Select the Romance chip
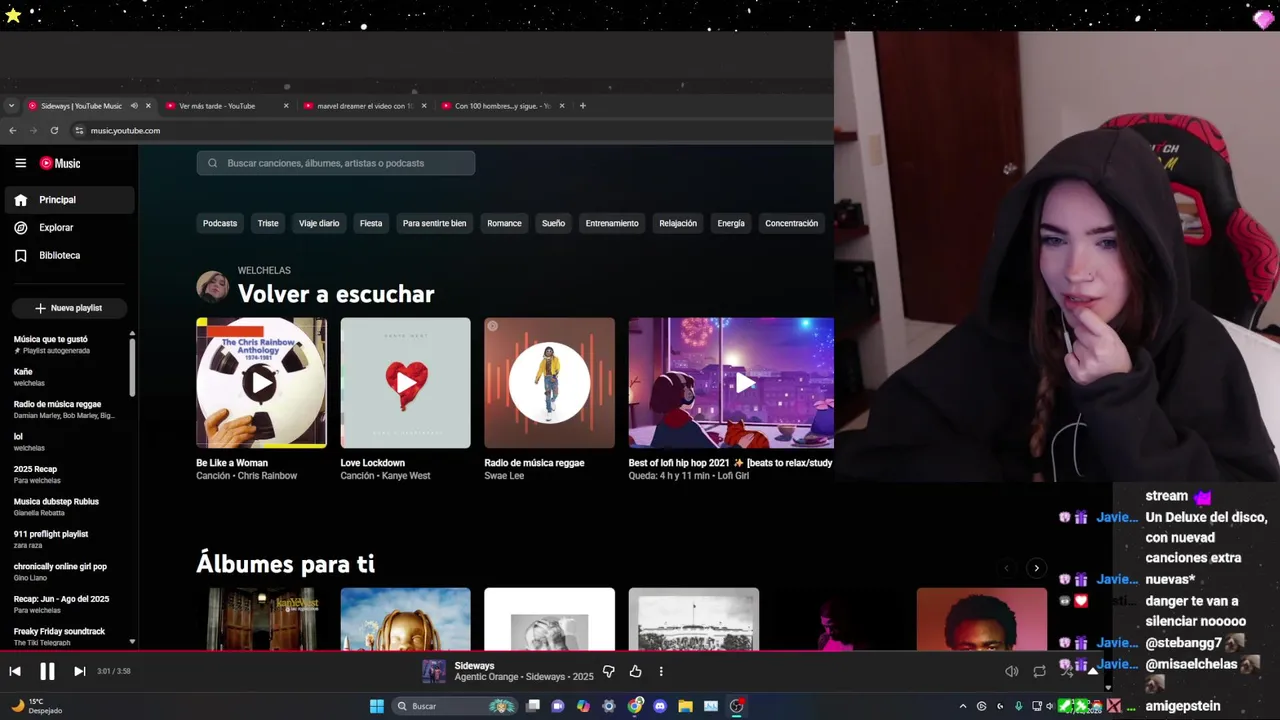1280x720 pixels. [504, 223]
